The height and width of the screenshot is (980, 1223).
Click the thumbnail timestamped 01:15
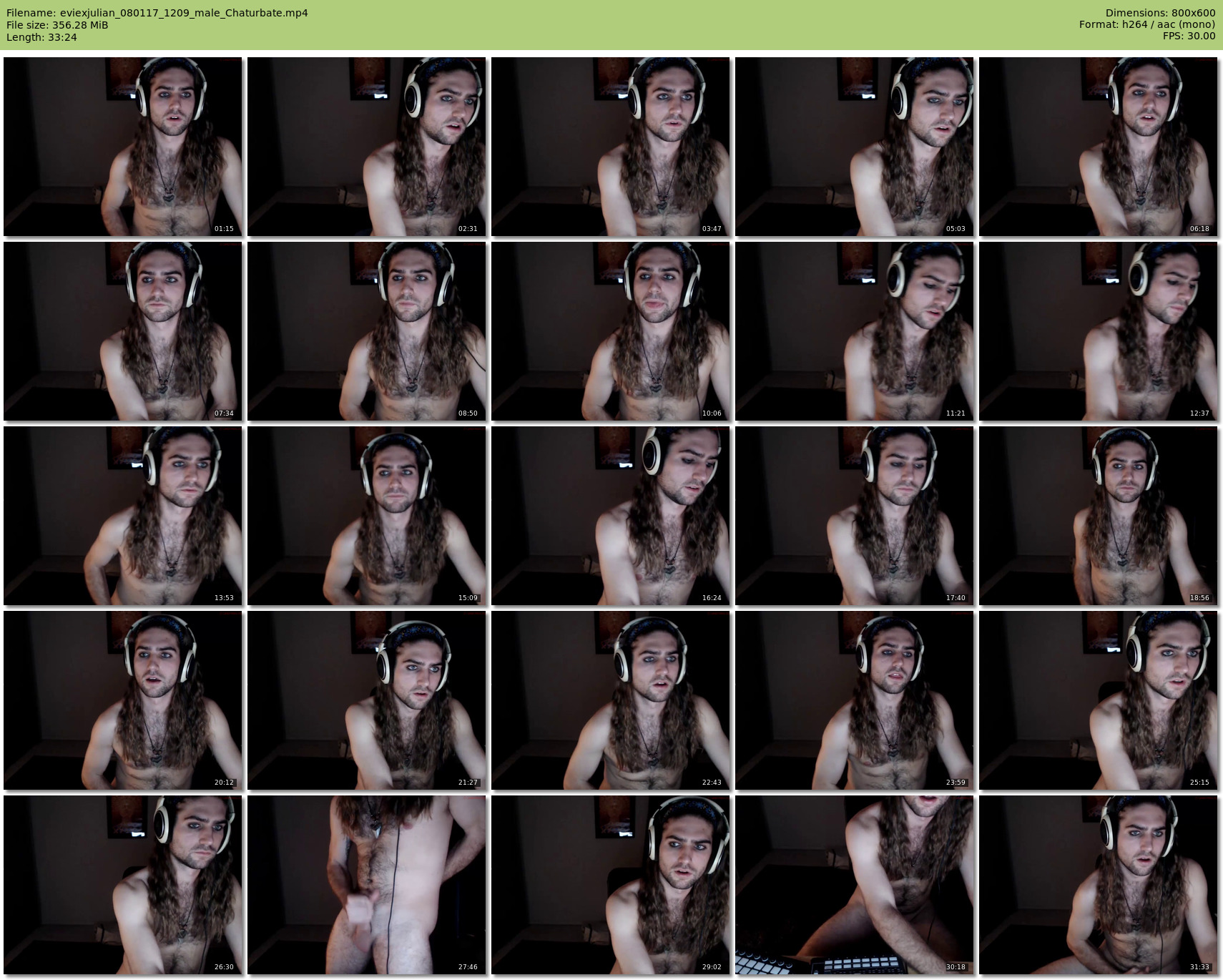click(122, 147)
